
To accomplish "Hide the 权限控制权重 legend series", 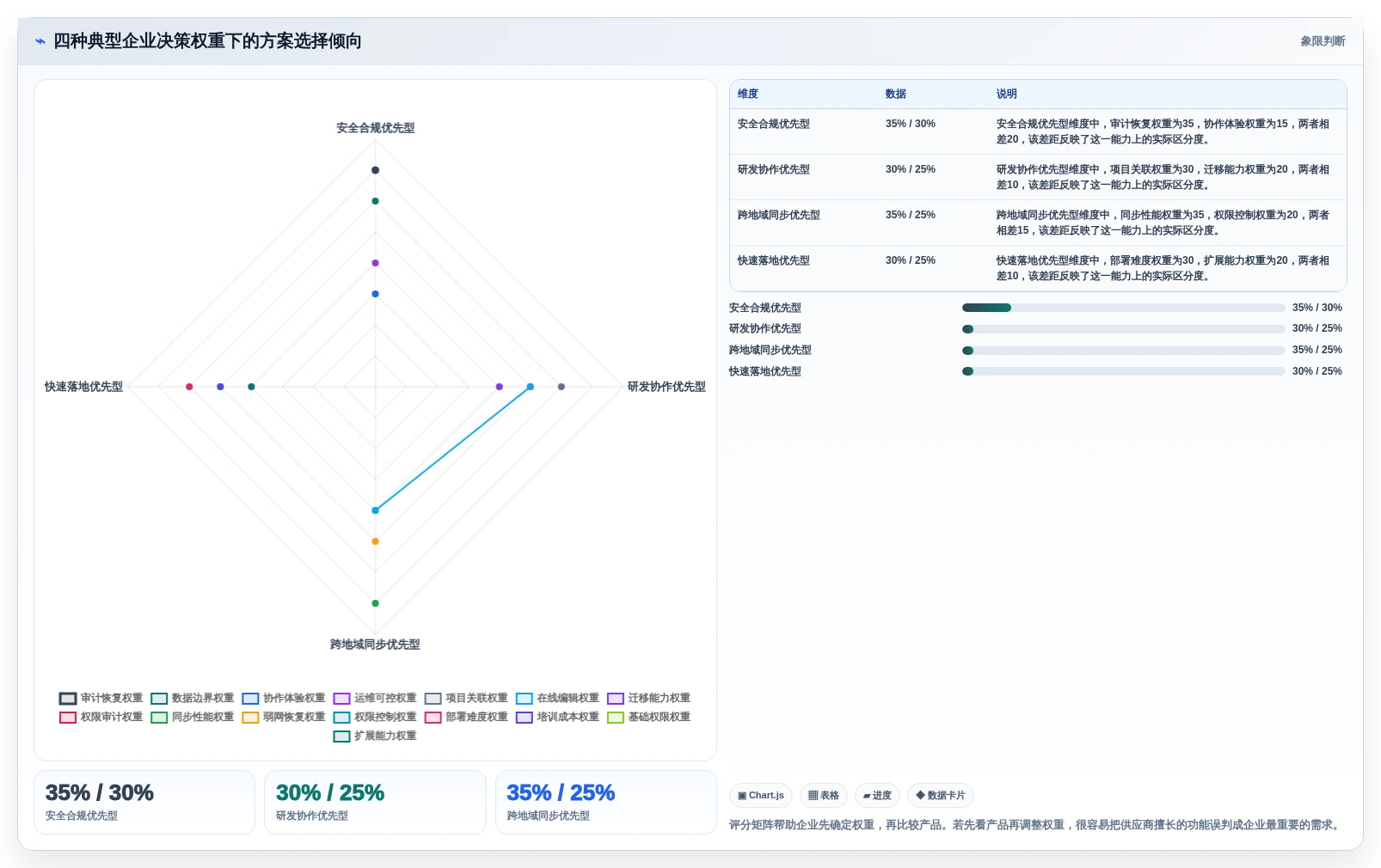I will pyautogui.click(x=375, y=718).
